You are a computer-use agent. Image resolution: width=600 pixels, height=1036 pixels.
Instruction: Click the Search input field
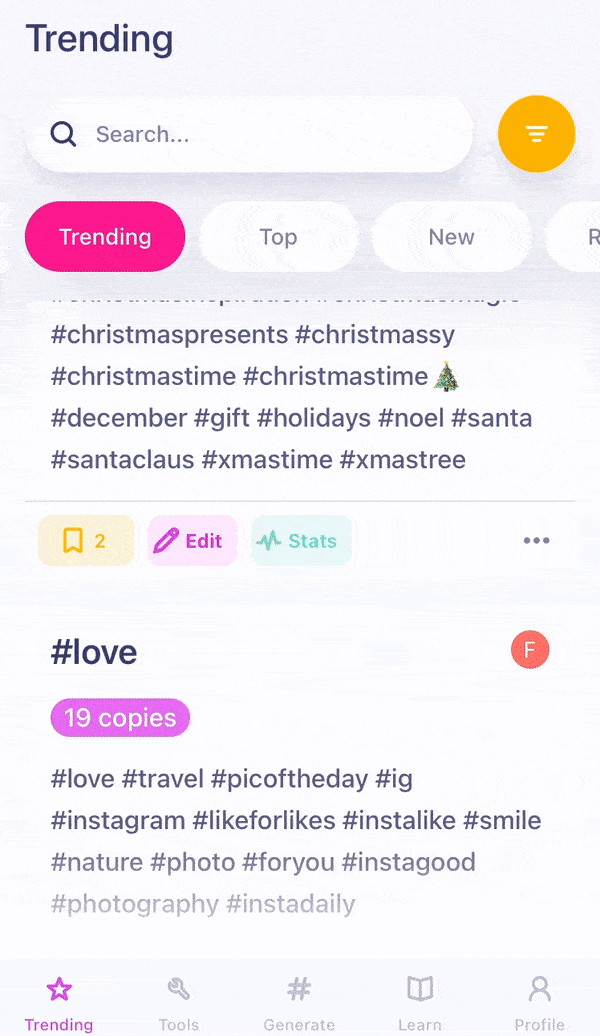pyautogui.click(x=270, y=134)
